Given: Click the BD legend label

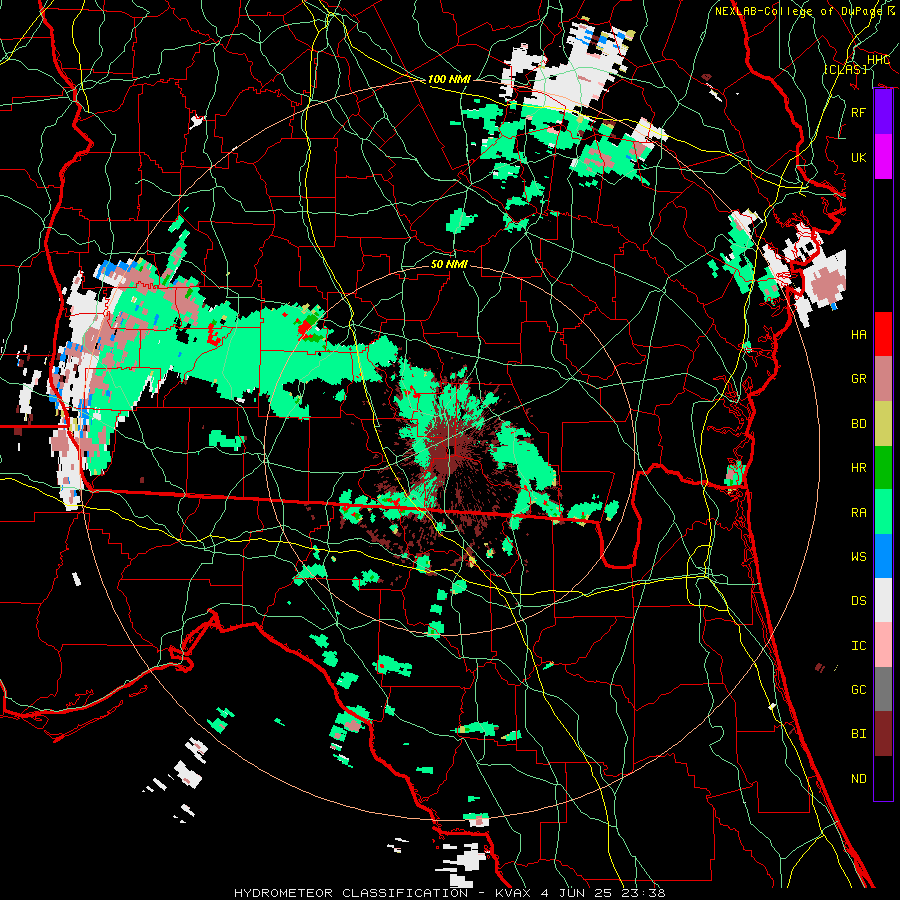Looking at the screenshot, I should (x=858, y=424).
